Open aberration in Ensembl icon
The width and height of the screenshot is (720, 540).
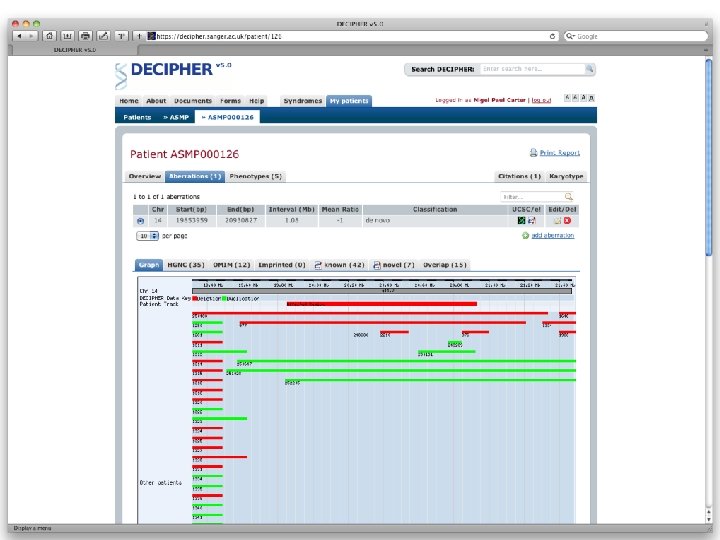coord(532,220)
